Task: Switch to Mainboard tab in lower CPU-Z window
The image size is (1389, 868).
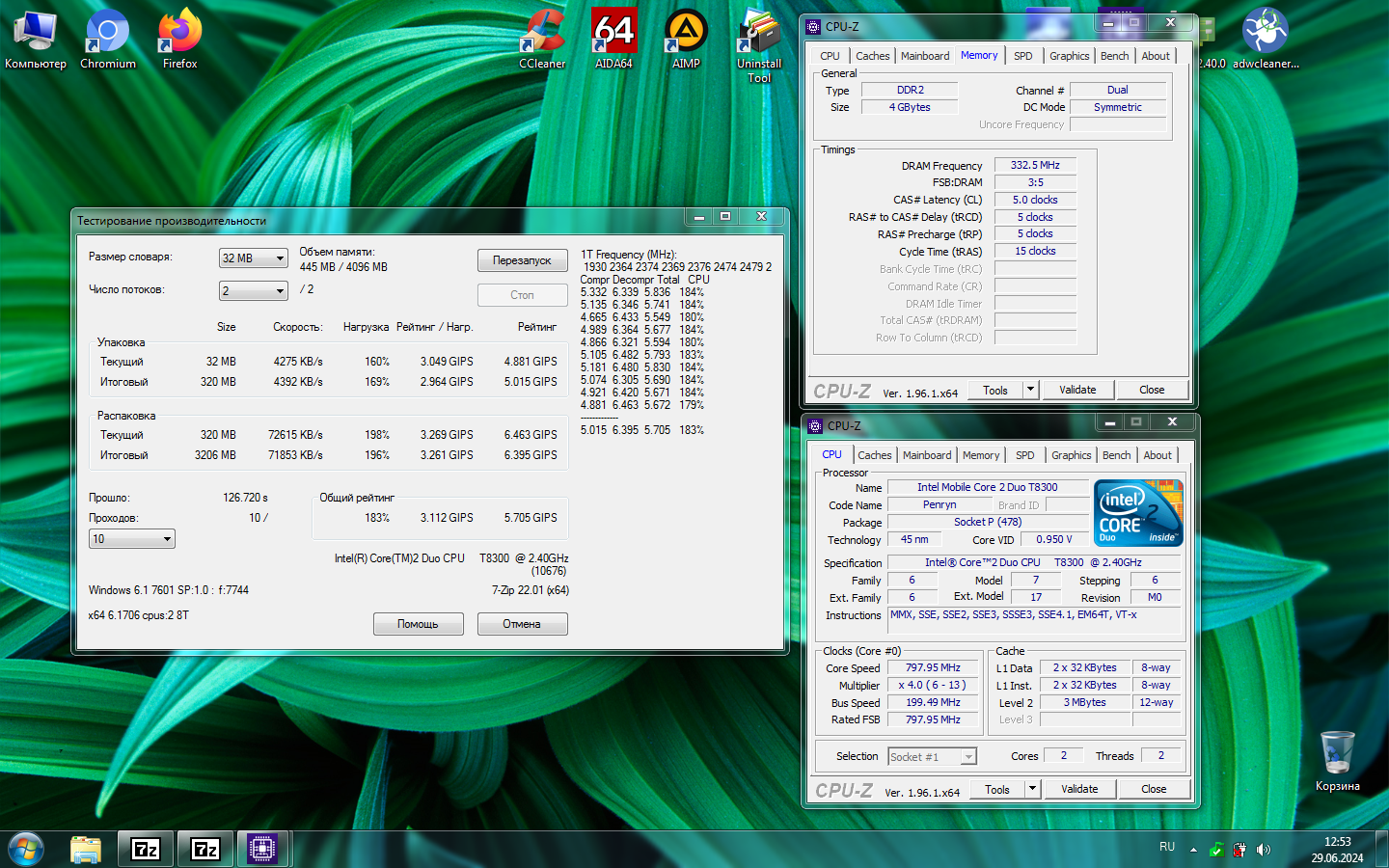Action: (x=927, y=455)
